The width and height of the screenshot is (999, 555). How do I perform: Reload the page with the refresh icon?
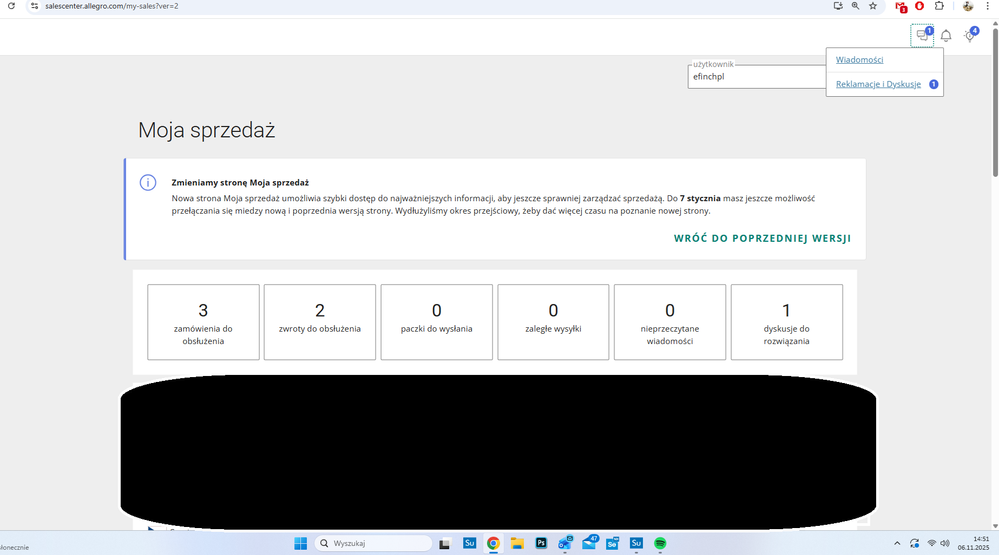click(x=11, y=6)
